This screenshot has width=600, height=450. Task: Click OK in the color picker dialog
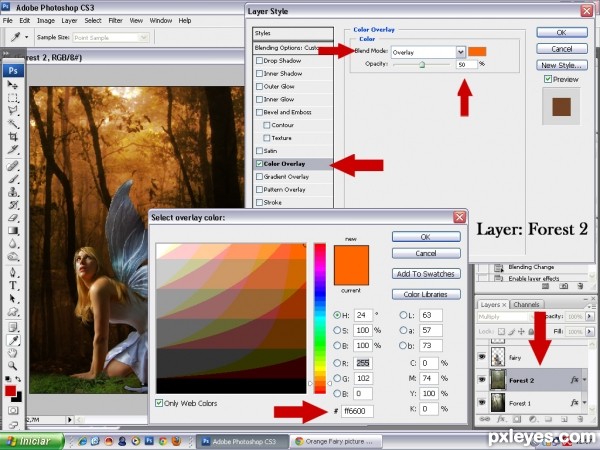pos(426,237)
